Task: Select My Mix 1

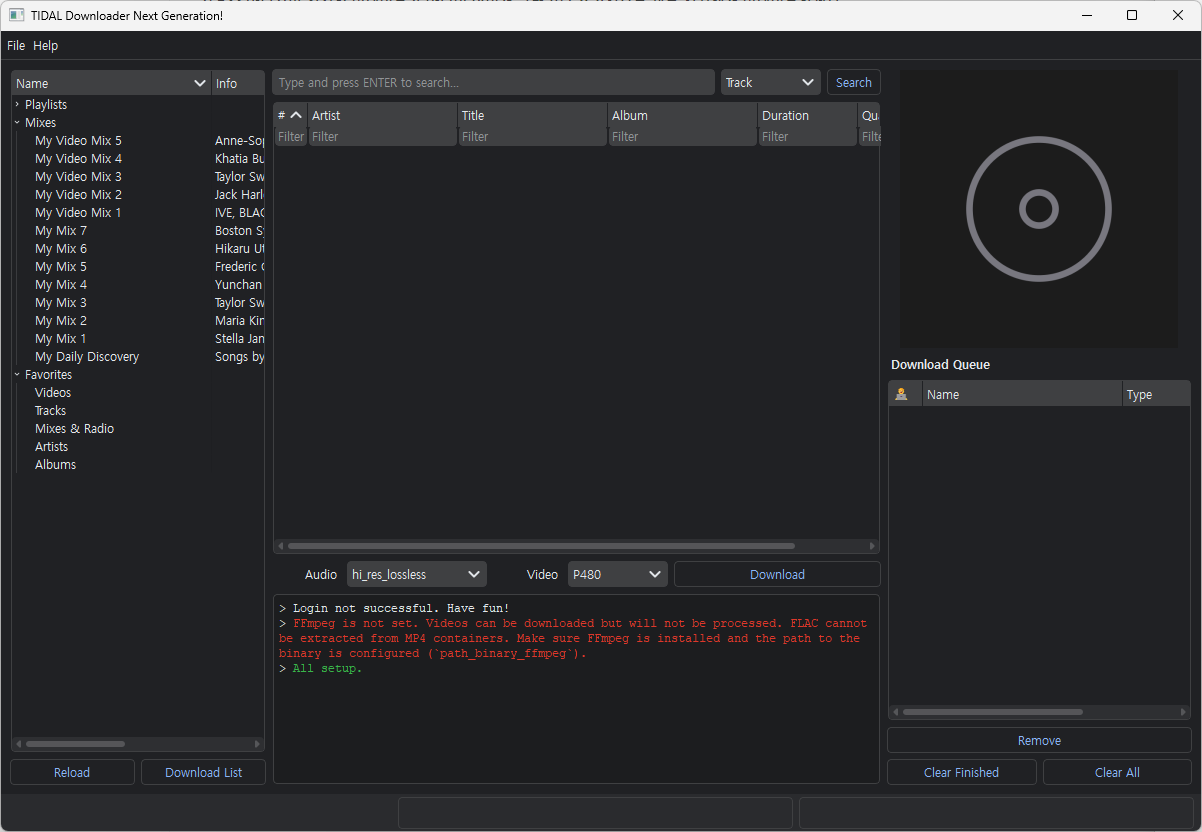Action: (61, 338)
